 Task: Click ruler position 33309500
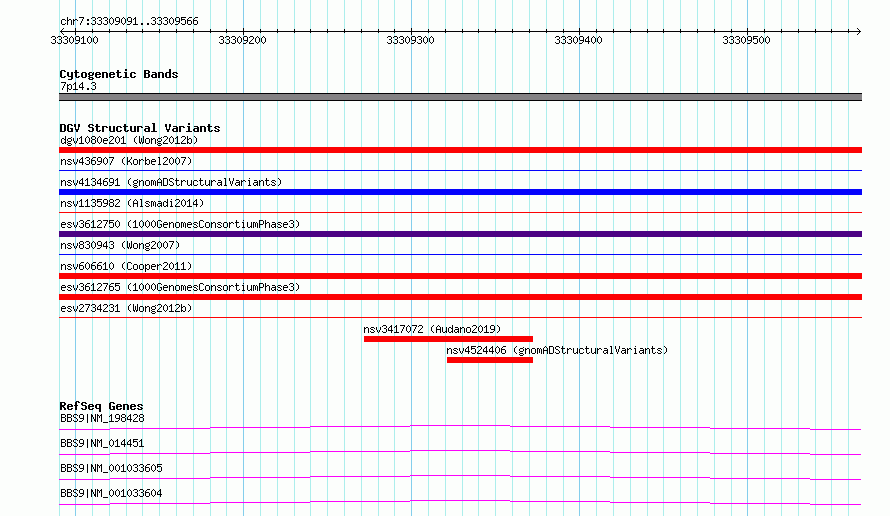click(746, 40)
